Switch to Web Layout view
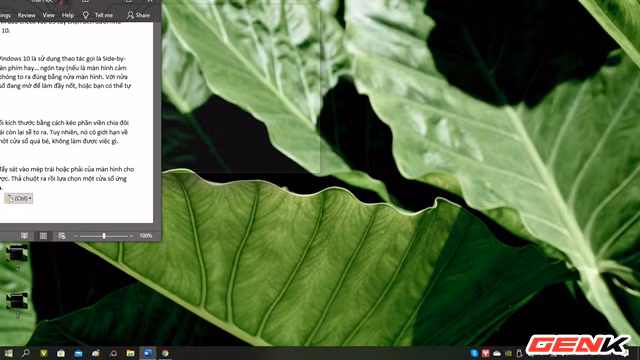Image resolution: width=640 pixels, height=360 pixels. pyautogui.click(x=62, y=236)
